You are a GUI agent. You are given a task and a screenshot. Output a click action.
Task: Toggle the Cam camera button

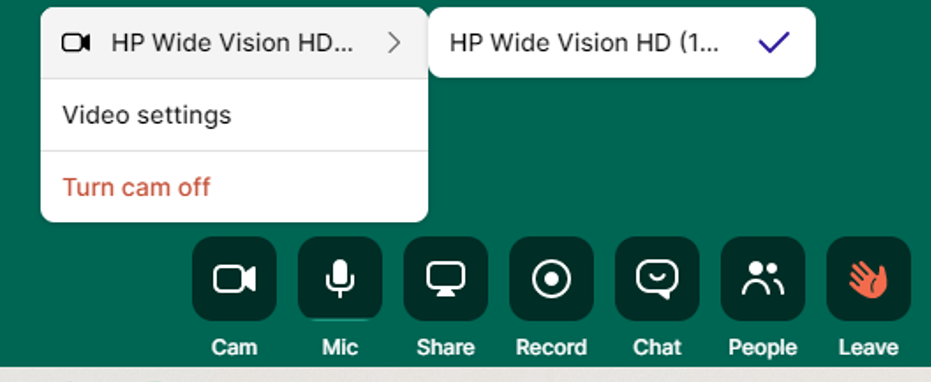235,279
